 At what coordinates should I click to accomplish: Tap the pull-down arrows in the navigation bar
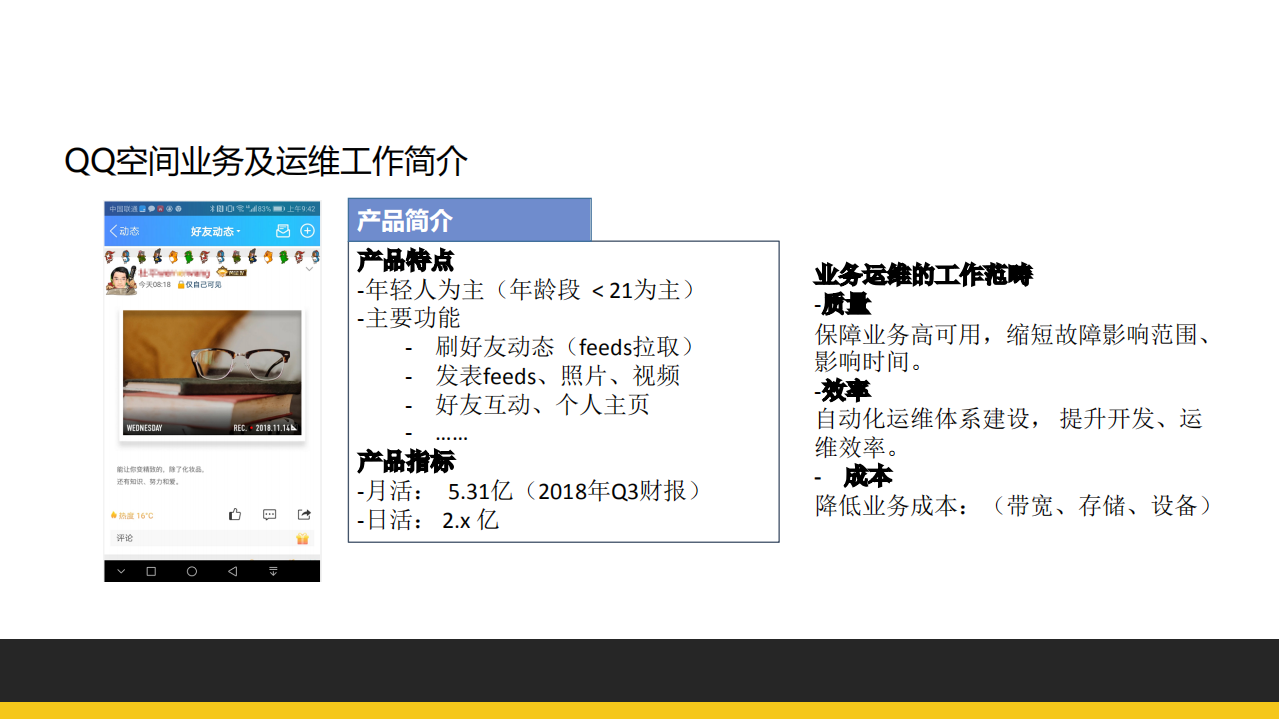tap(273, 571)
